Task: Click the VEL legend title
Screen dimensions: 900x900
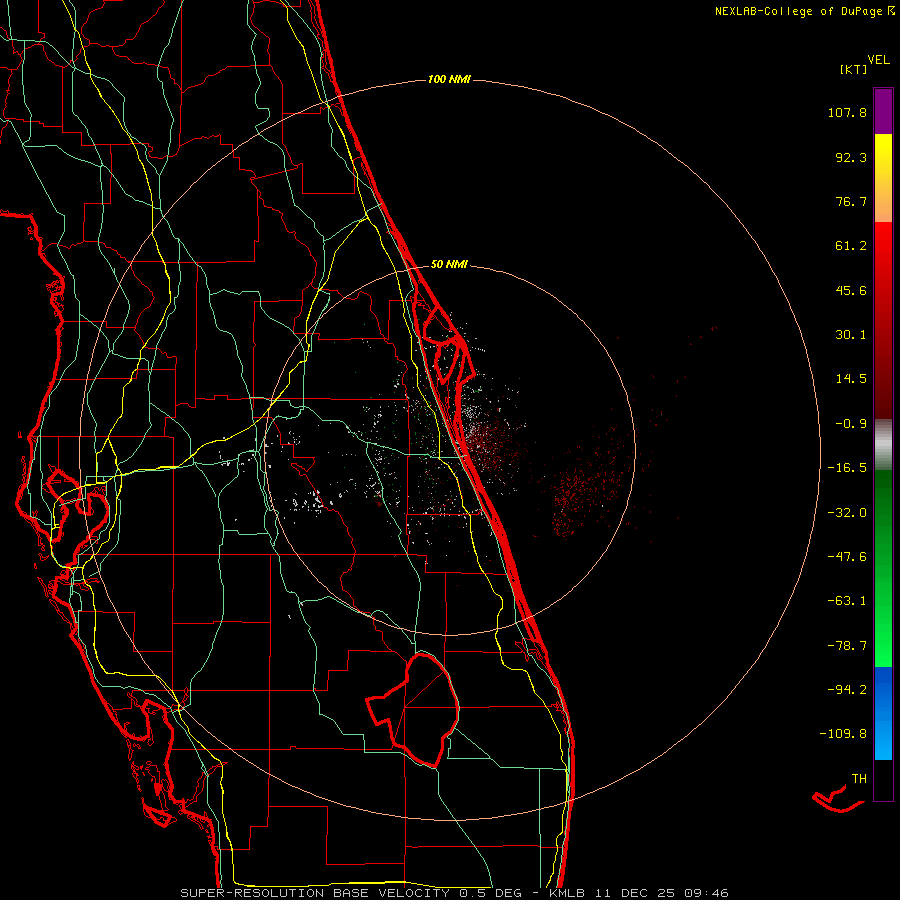Action: point(878,60)
